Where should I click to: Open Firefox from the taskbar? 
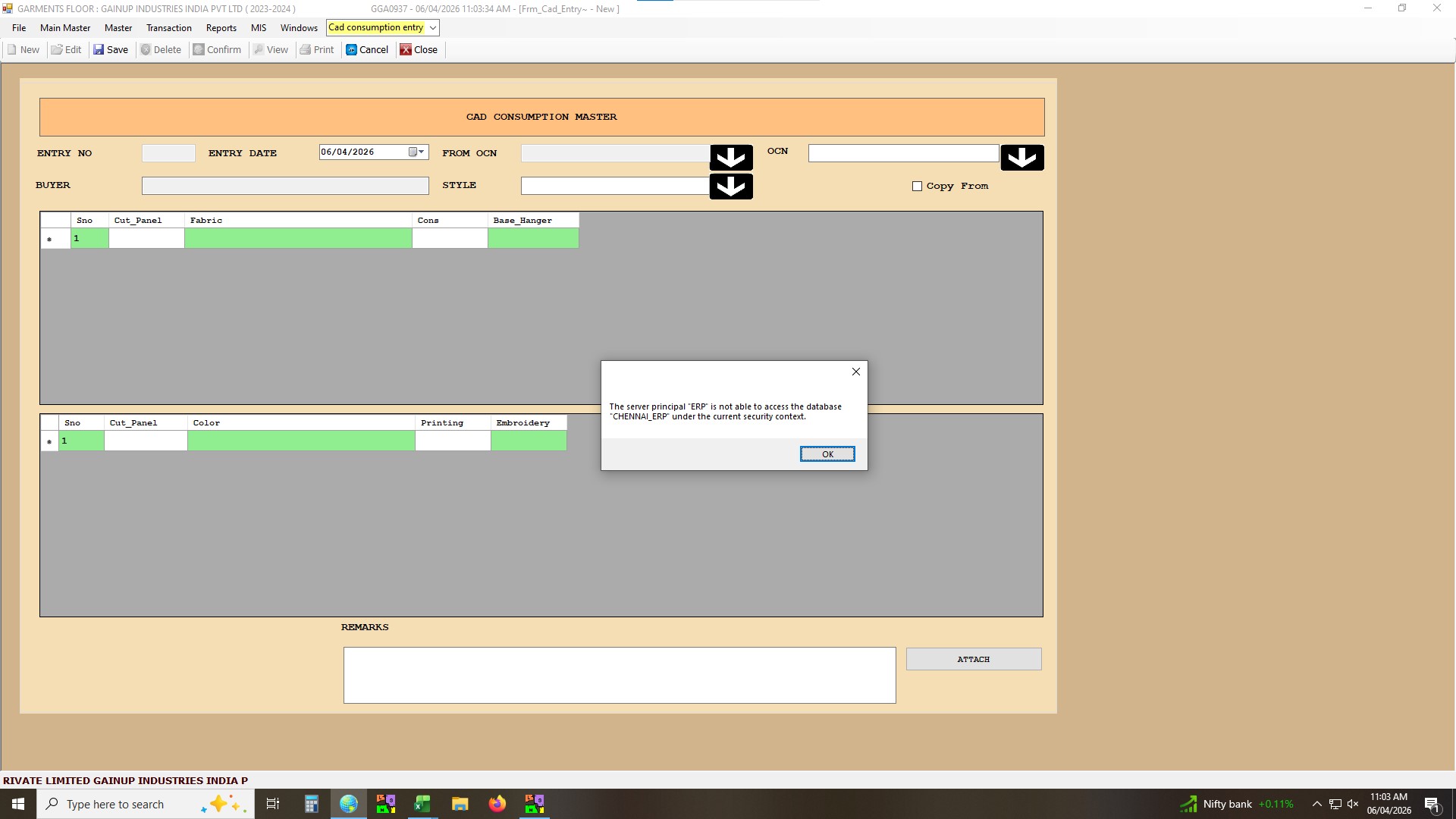coord(497,804)
